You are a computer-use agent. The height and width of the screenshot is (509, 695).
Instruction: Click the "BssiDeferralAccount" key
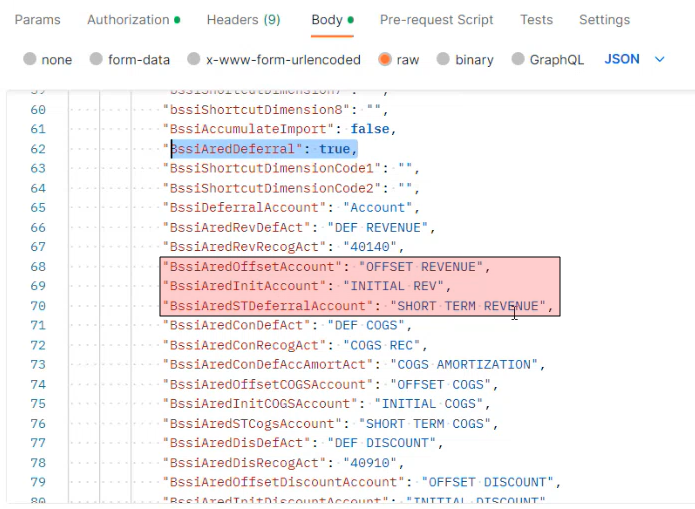245,208
